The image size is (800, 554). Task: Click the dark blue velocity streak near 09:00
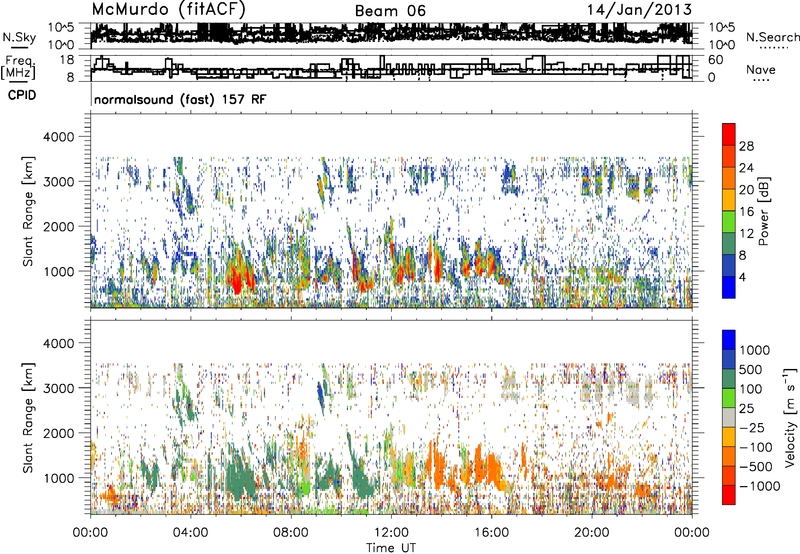[320, 394]
